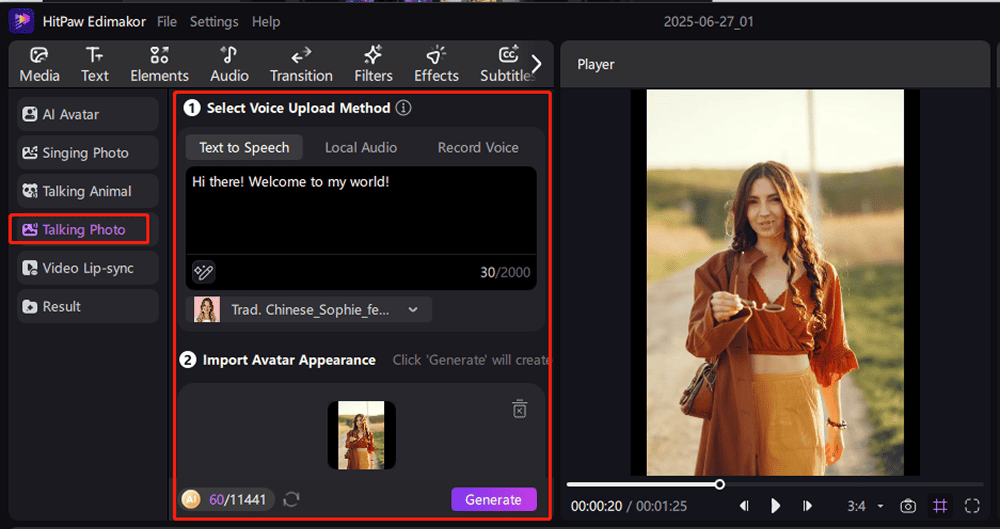Select AI Avatar in sidebar
This screenshot has height=529, width=1000.
coord(88,114)
